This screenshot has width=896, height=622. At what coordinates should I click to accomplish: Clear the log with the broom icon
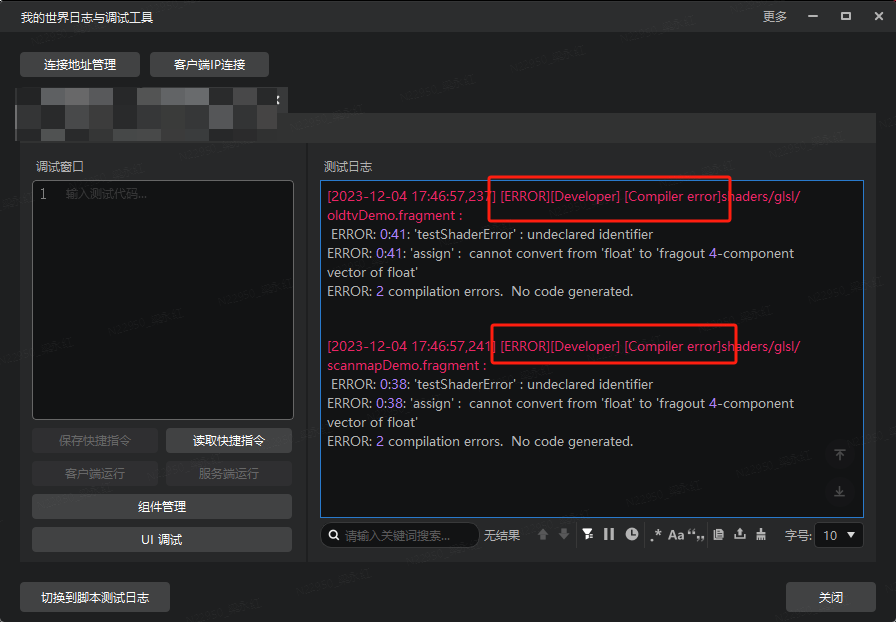coord(761,535)
